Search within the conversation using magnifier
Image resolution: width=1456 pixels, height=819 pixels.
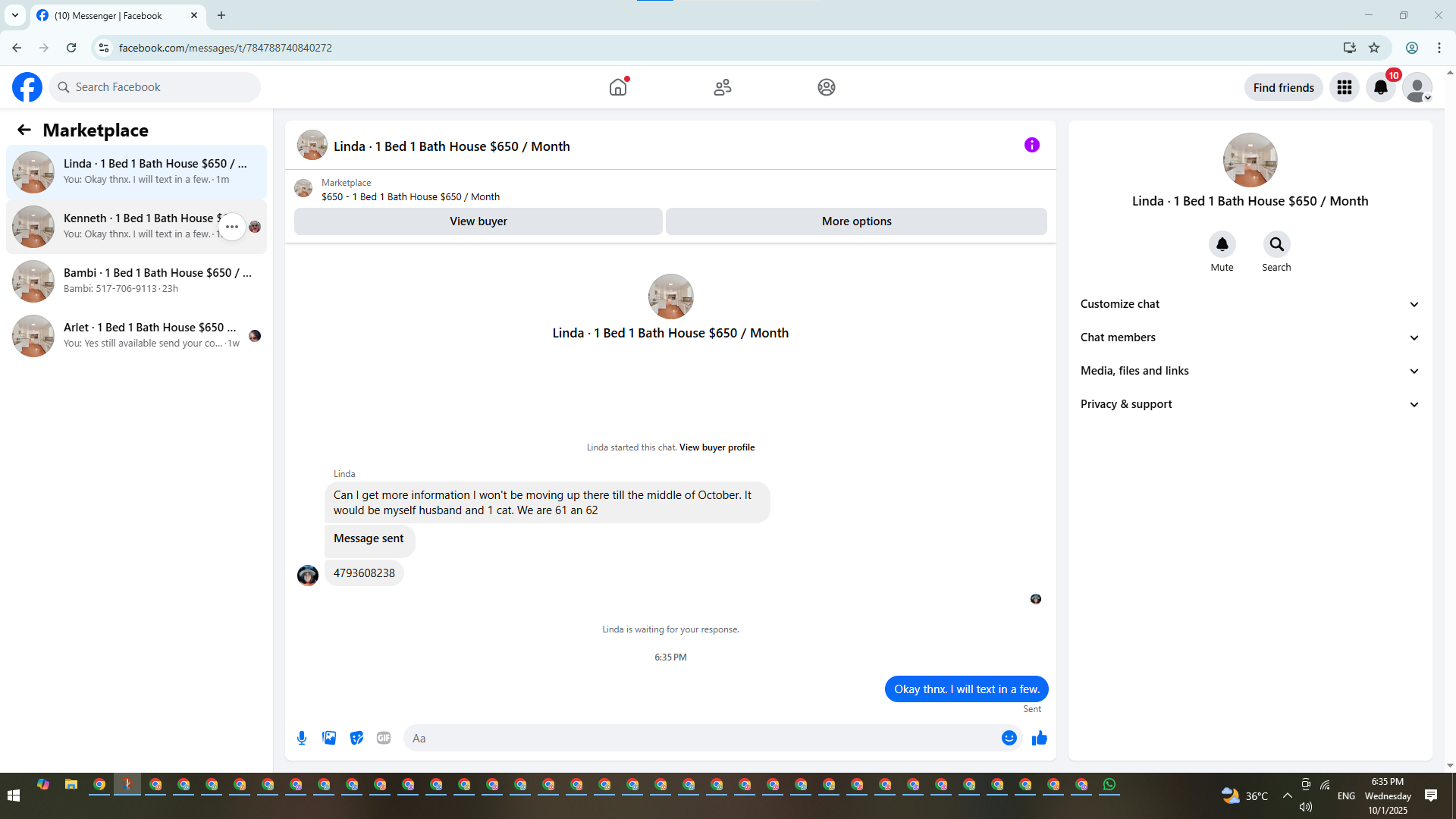click(x=1277, y=244)
